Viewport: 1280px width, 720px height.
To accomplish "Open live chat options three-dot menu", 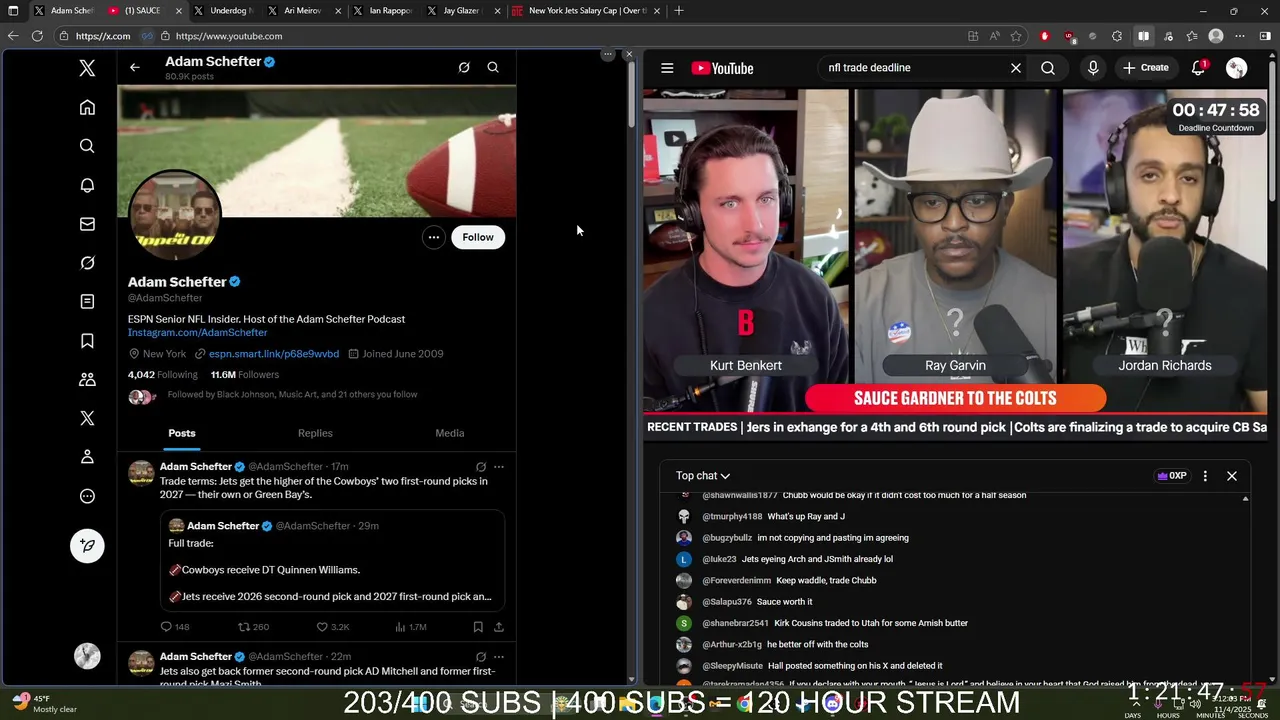I will click(x=1205, y=476).
